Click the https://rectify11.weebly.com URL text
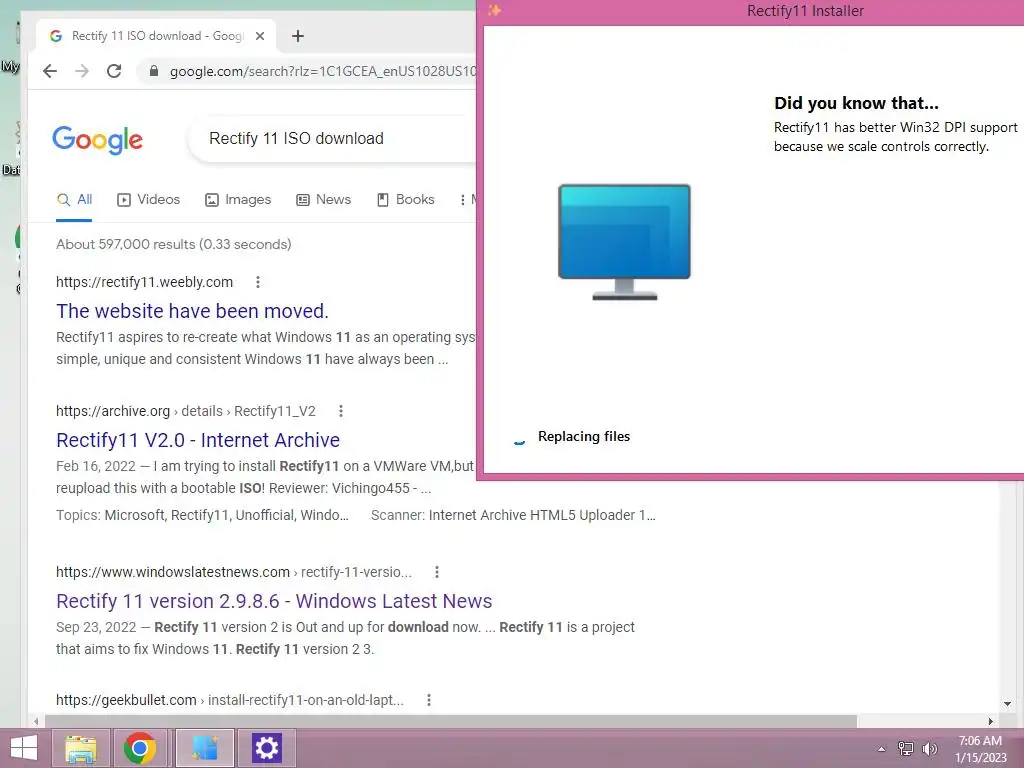Screen dimensions: 1024x768 click(x=144, y=282)
